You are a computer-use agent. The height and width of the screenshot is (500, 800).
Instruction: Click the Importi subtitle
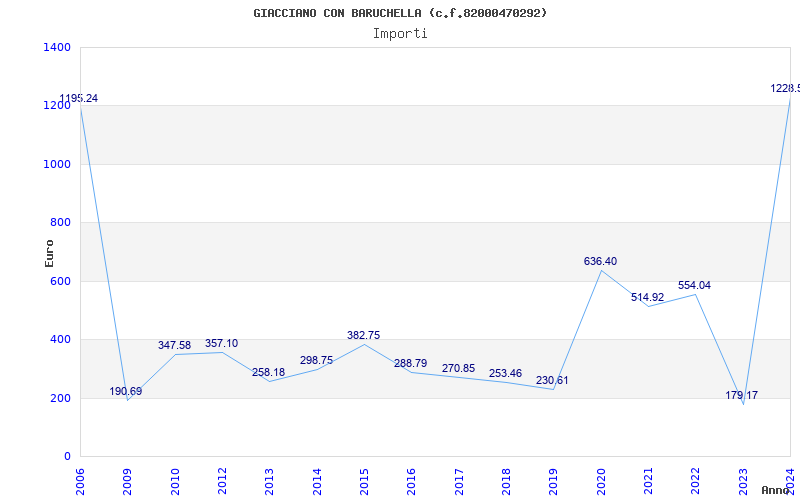[x=400, y=34]
